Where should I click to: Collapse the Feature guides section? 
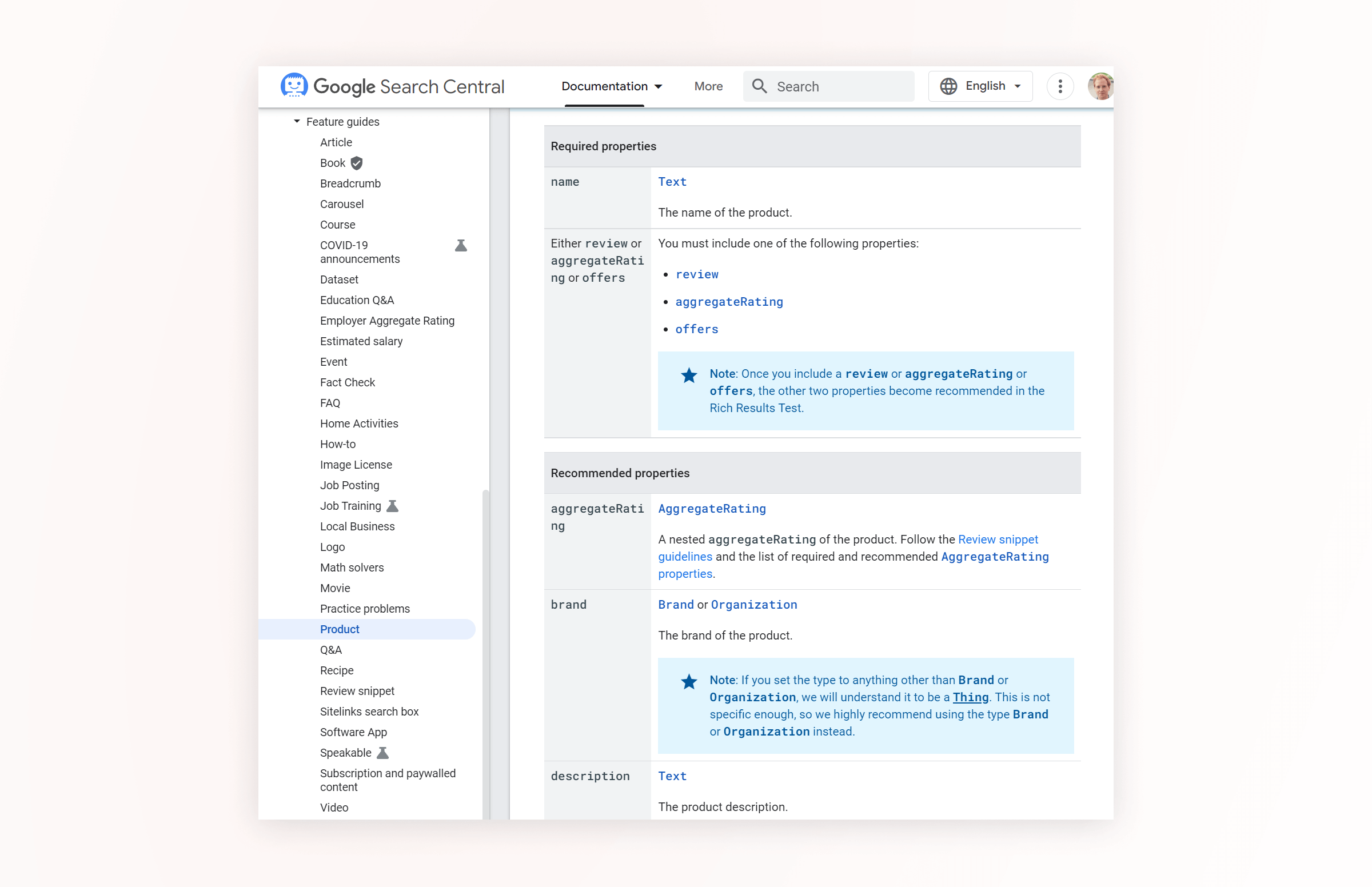coord(297,122)
